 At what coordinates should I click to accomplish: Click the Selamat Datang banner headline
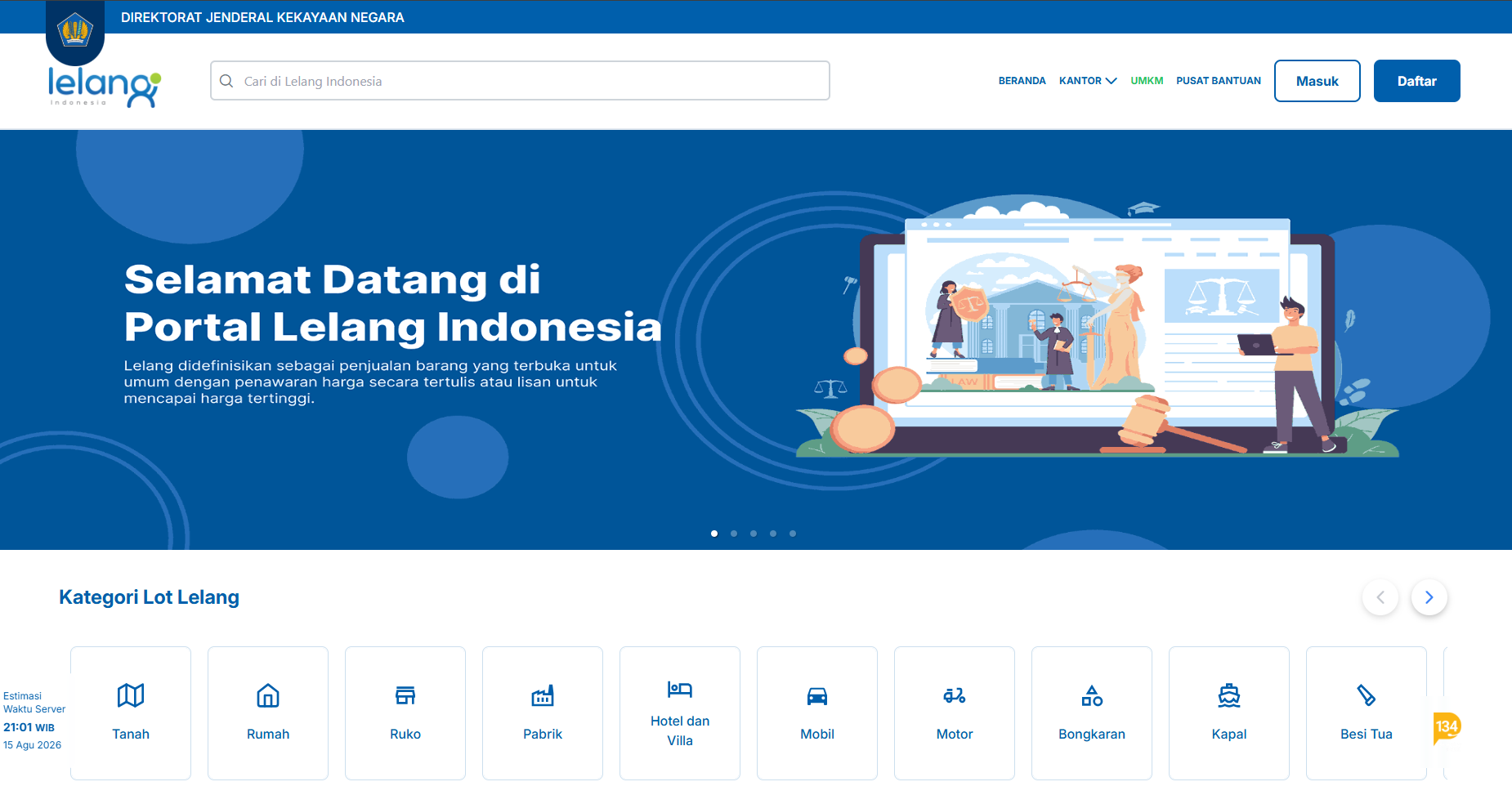[x=392, y=303]
